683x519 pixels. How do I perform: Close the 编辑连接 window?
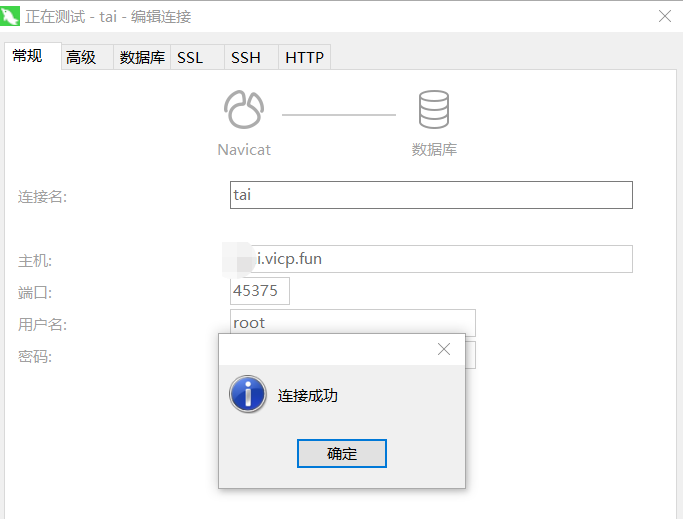coord(665,16)
